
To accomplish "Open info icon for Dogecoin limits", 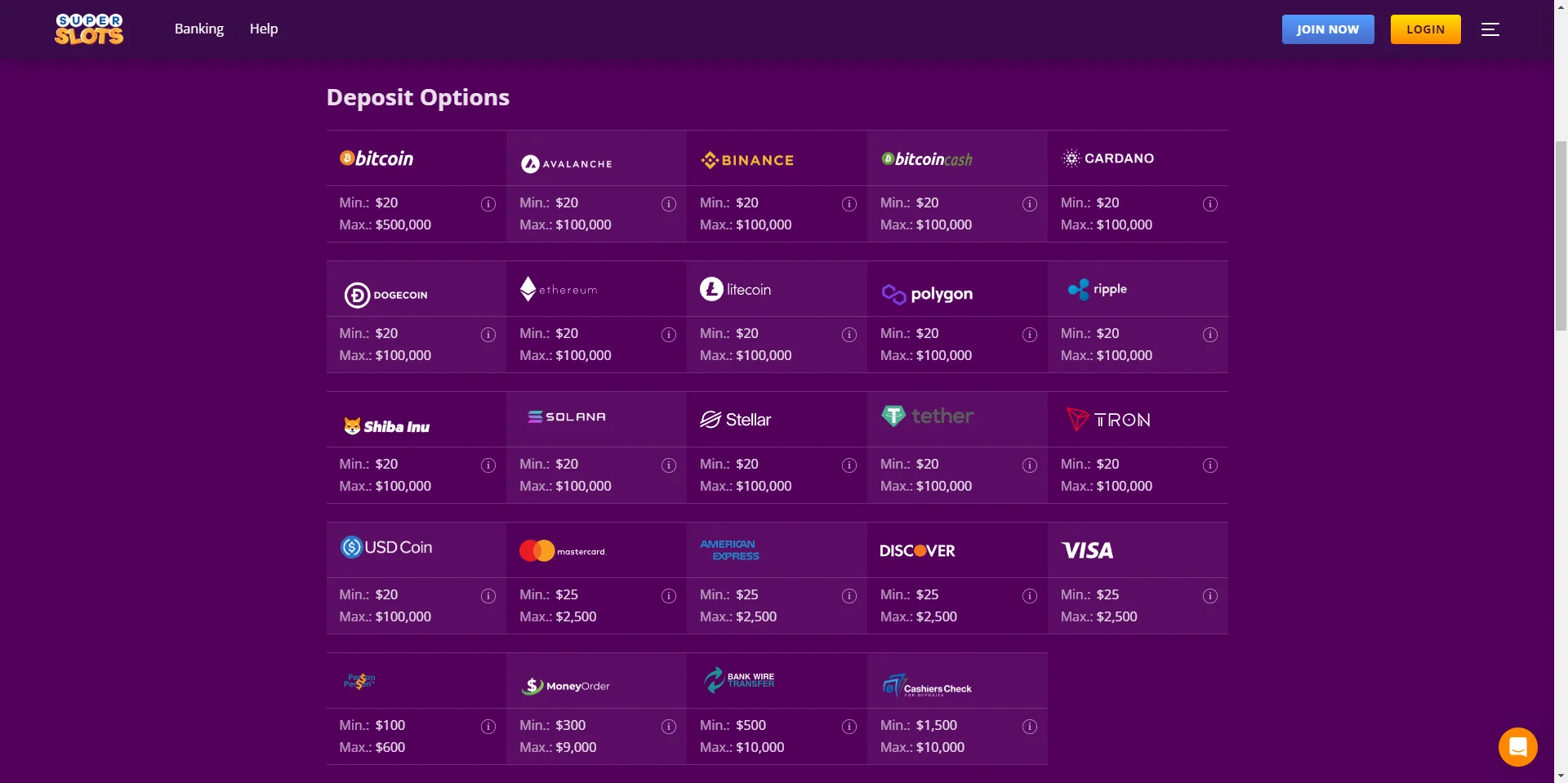I will click(x=488, y=335).
